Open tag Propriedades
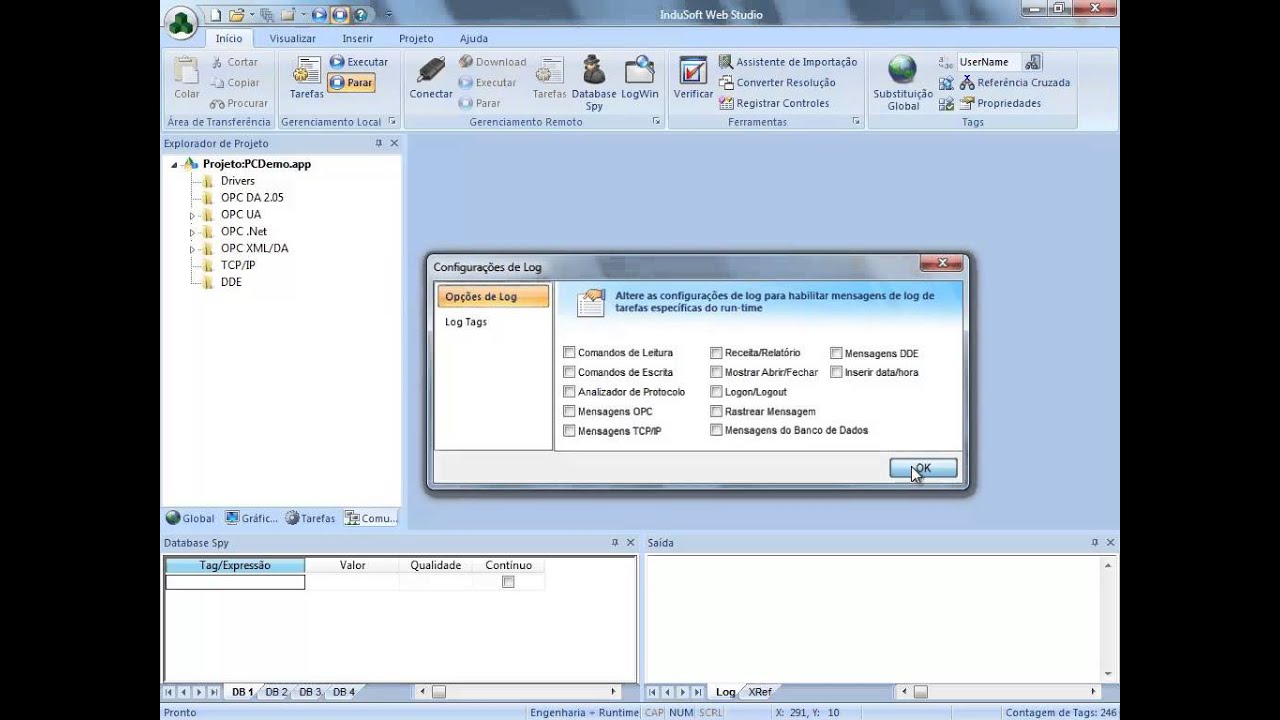This screenshot has width=1280, height=720. coord(1000,103)
